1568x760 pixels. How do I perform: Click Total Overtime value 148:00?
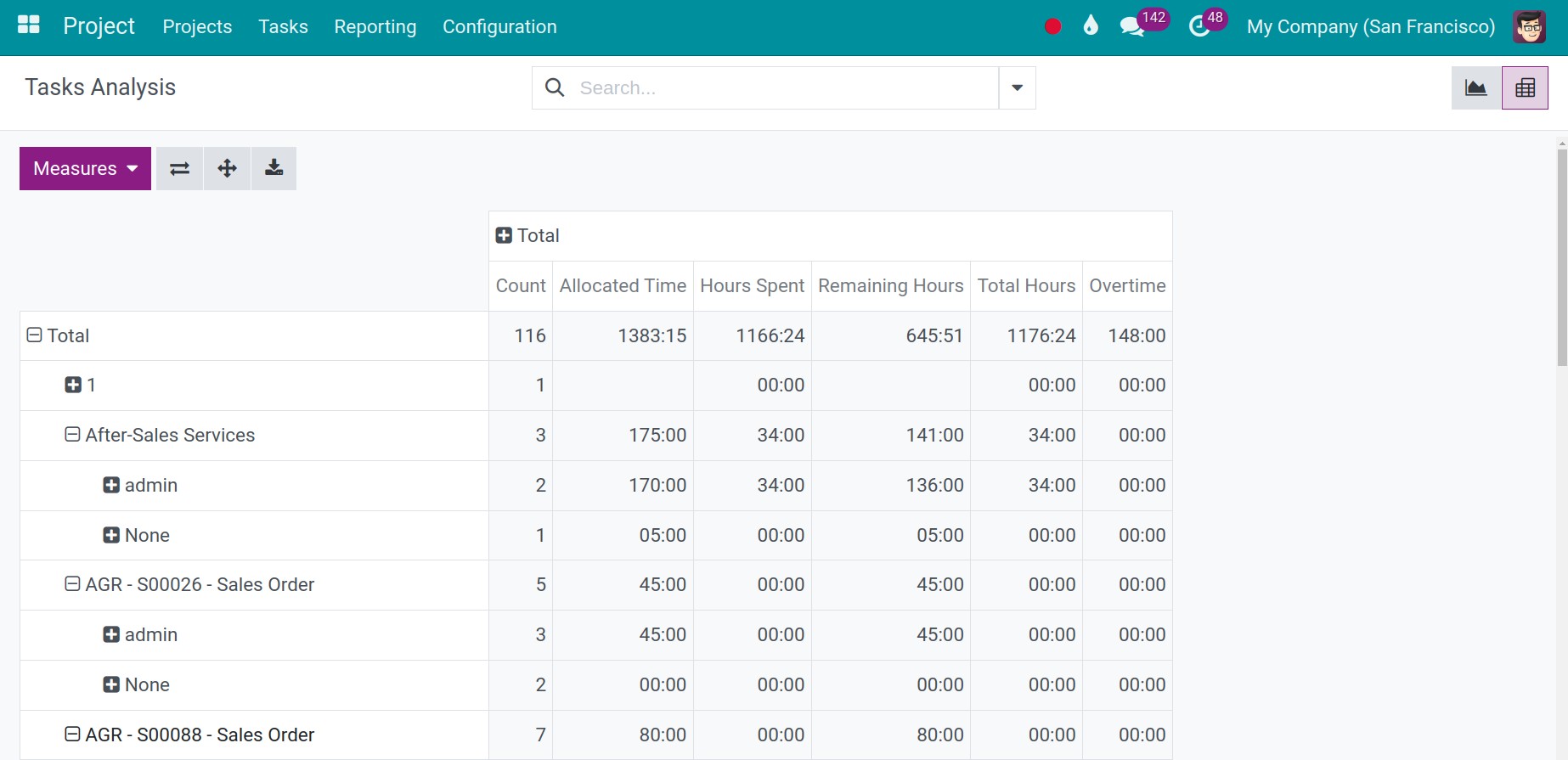[x=1127, y=335]
